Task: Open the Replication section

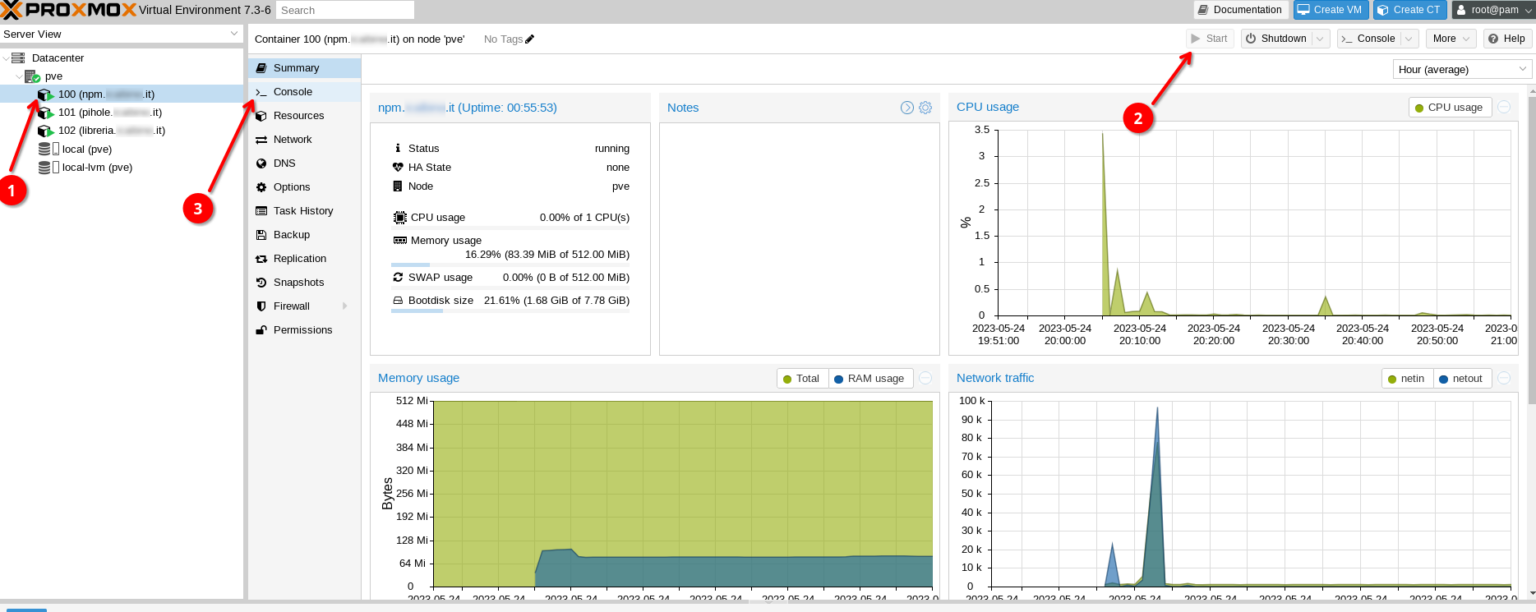Action: coord(304,258)
